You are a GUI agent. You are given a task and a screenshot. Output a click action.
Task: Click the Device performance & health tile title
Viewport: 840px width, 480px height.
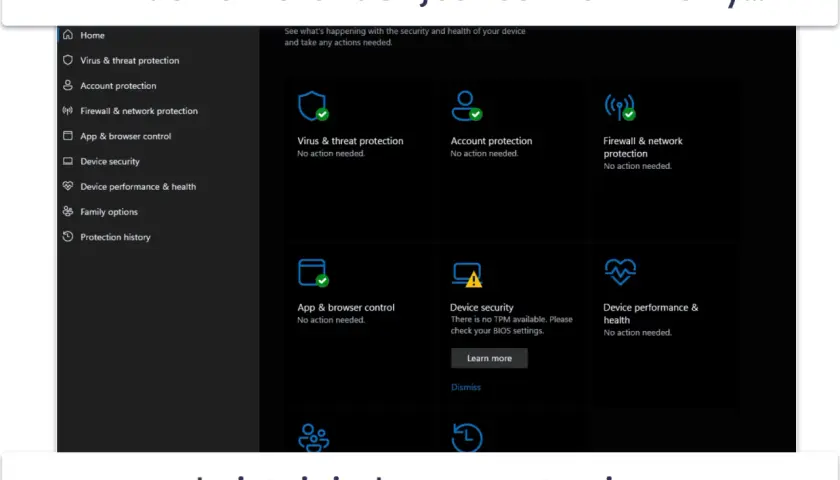pyautogui.click(x=650, y=313)
